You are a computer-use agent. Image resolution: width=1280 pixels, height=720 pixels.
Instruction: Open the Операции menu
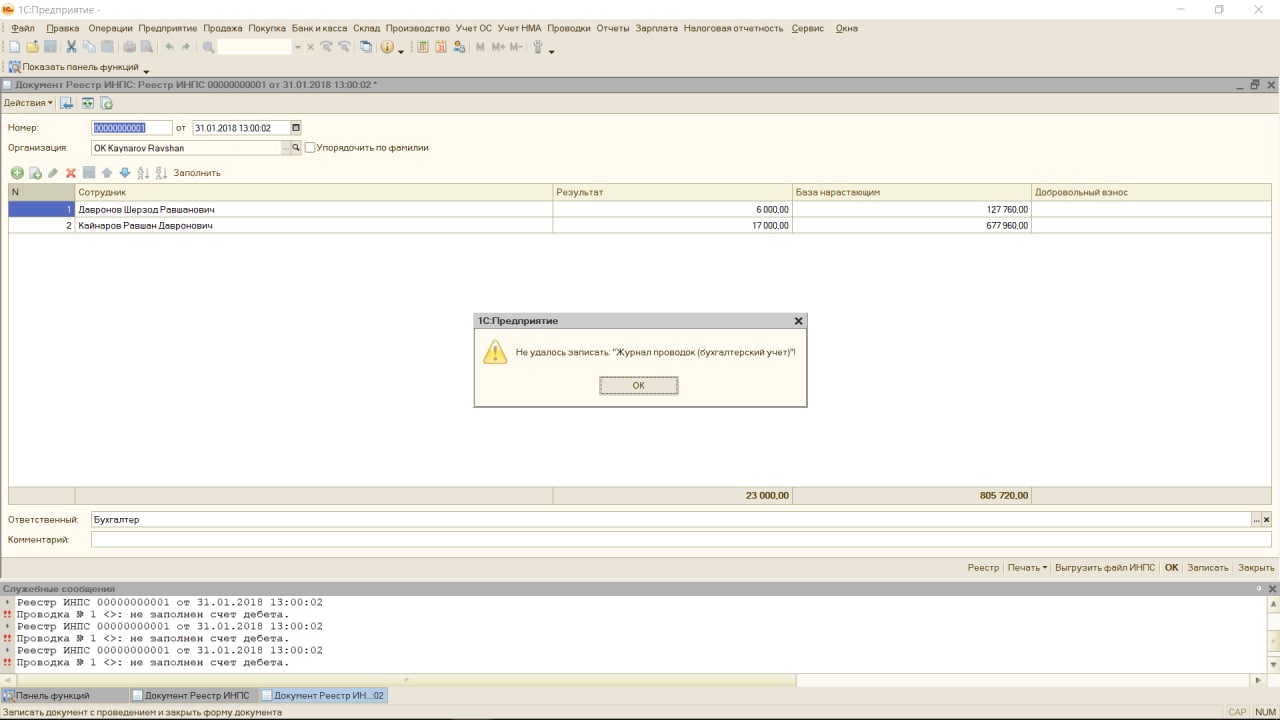click(110, 28)
